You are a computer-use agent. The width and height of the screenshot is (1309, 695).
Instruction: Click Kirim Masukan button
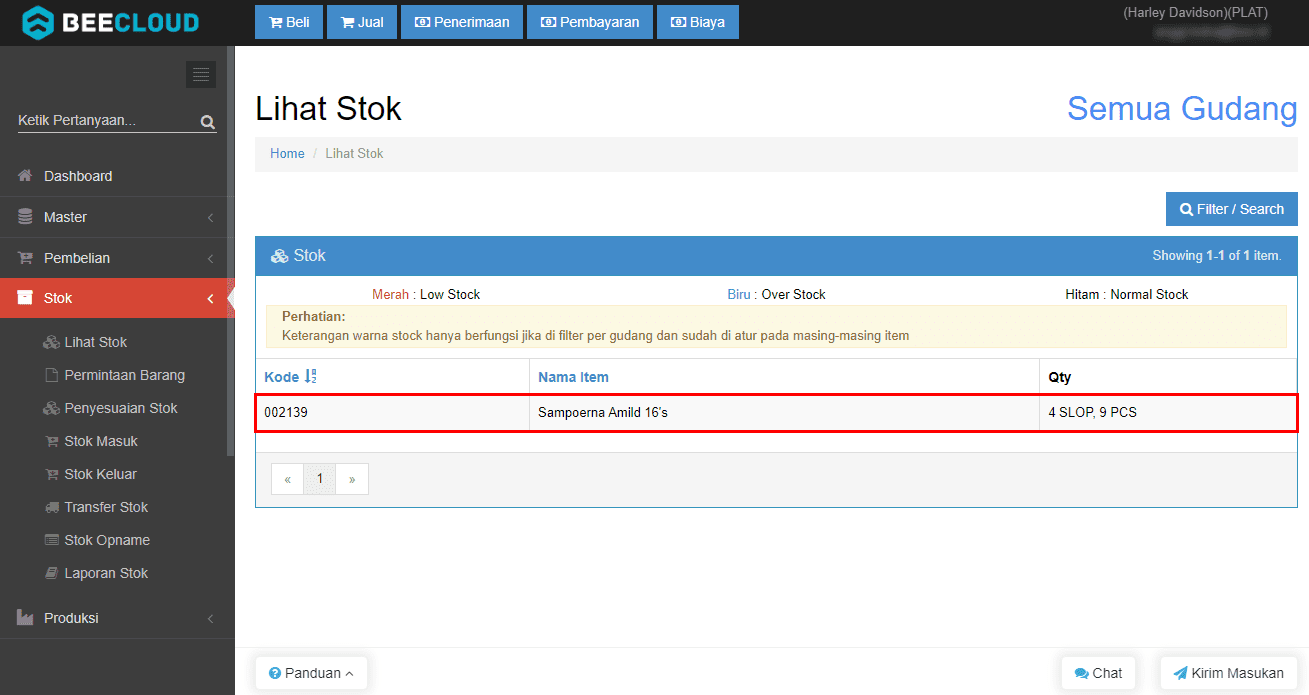pyautogui.click(x=1229, y=673)
